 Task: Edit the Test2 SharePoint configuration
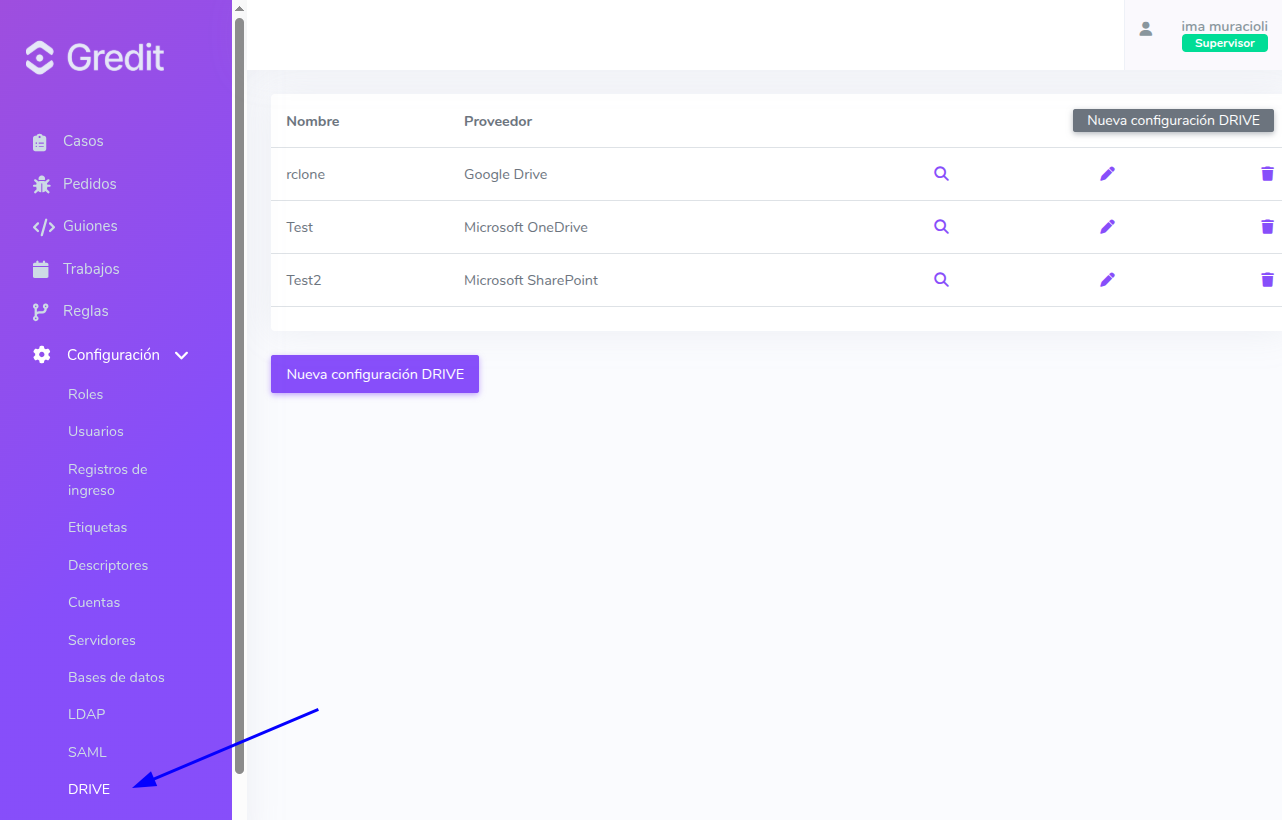click(x=1107, y=280)
